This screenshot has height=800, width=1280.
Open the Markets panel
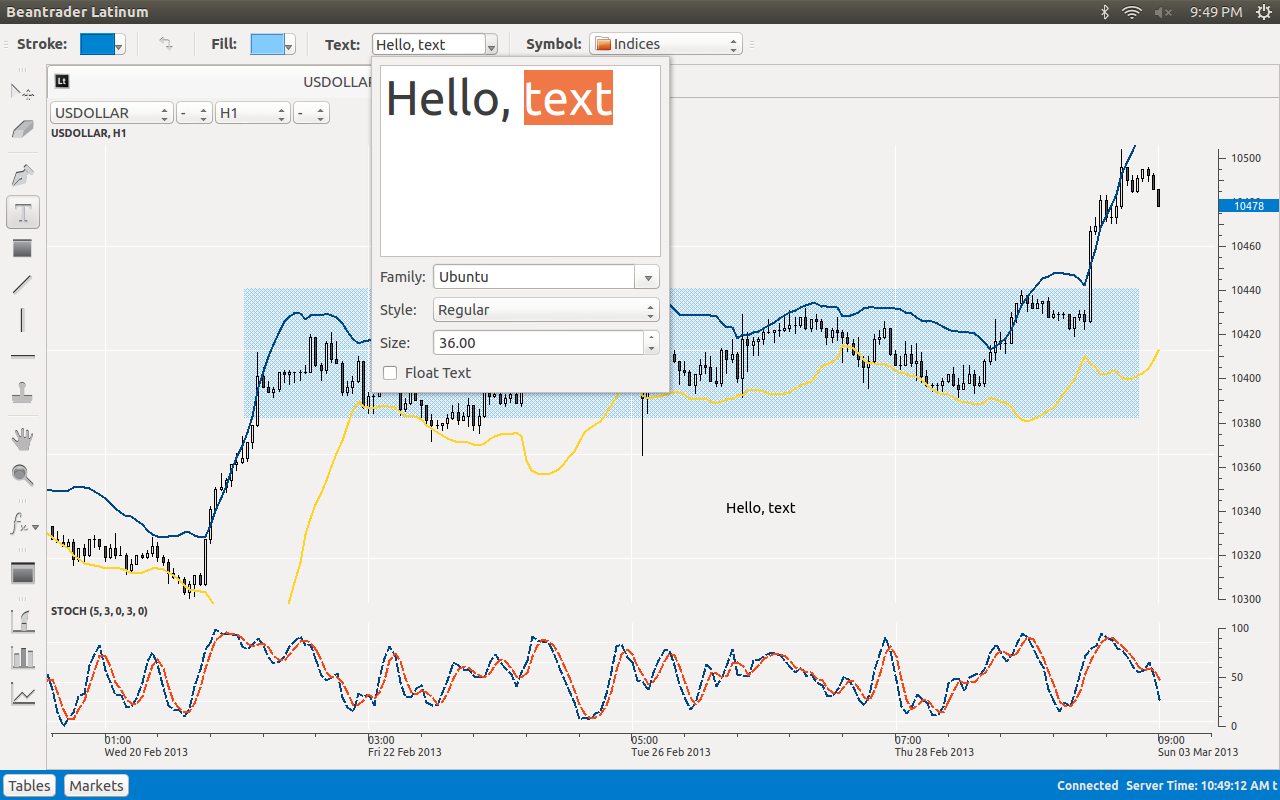(x=97, y=786)
